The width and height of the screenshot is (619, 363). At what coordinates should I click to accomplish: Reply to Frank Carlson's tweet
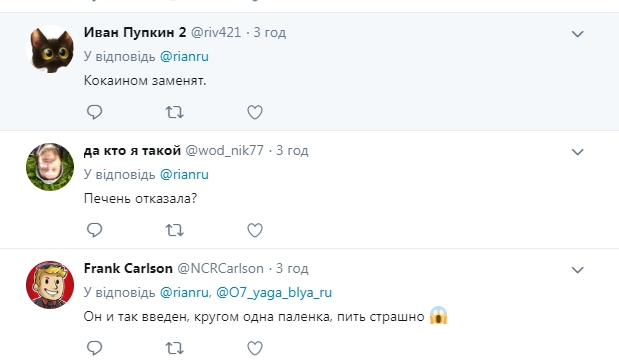pyautogui.click(x=94, y=348)
